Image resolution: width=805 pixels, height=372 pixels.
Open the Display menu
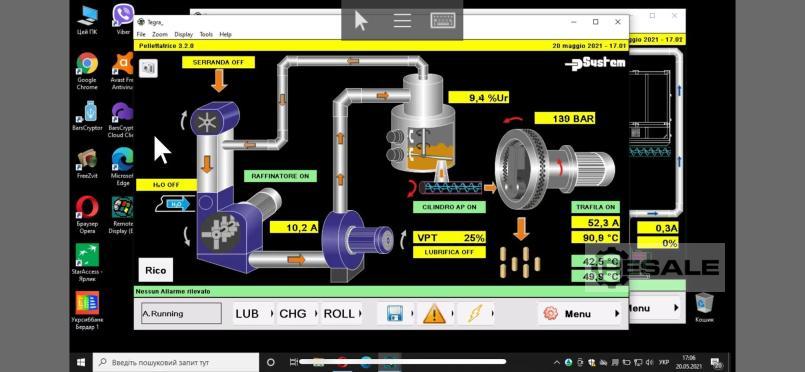183,34
